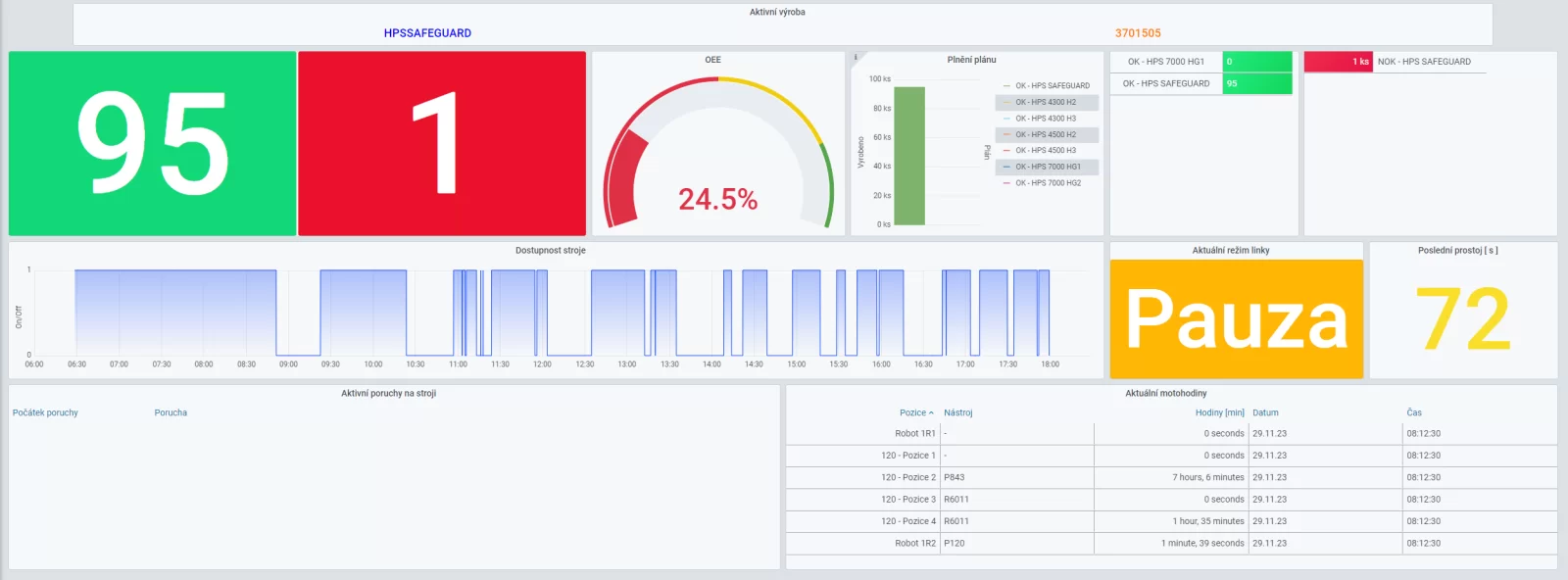Click the OEE gauge showing 24.5%
Image resolution: width=1568 pixels, height=580 pixels.
[718, 153]
